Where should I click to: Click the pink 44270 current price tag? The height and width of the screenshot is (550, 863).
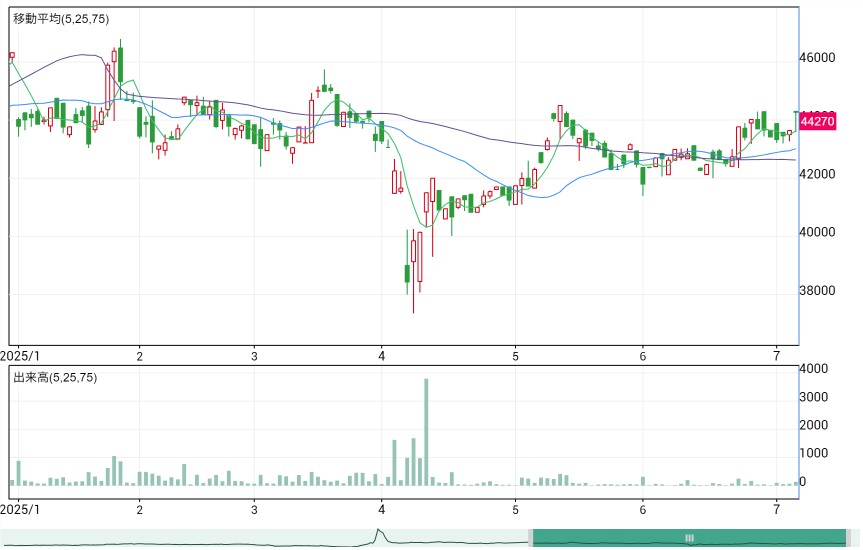pyautogui.click(x=817, y=121)
